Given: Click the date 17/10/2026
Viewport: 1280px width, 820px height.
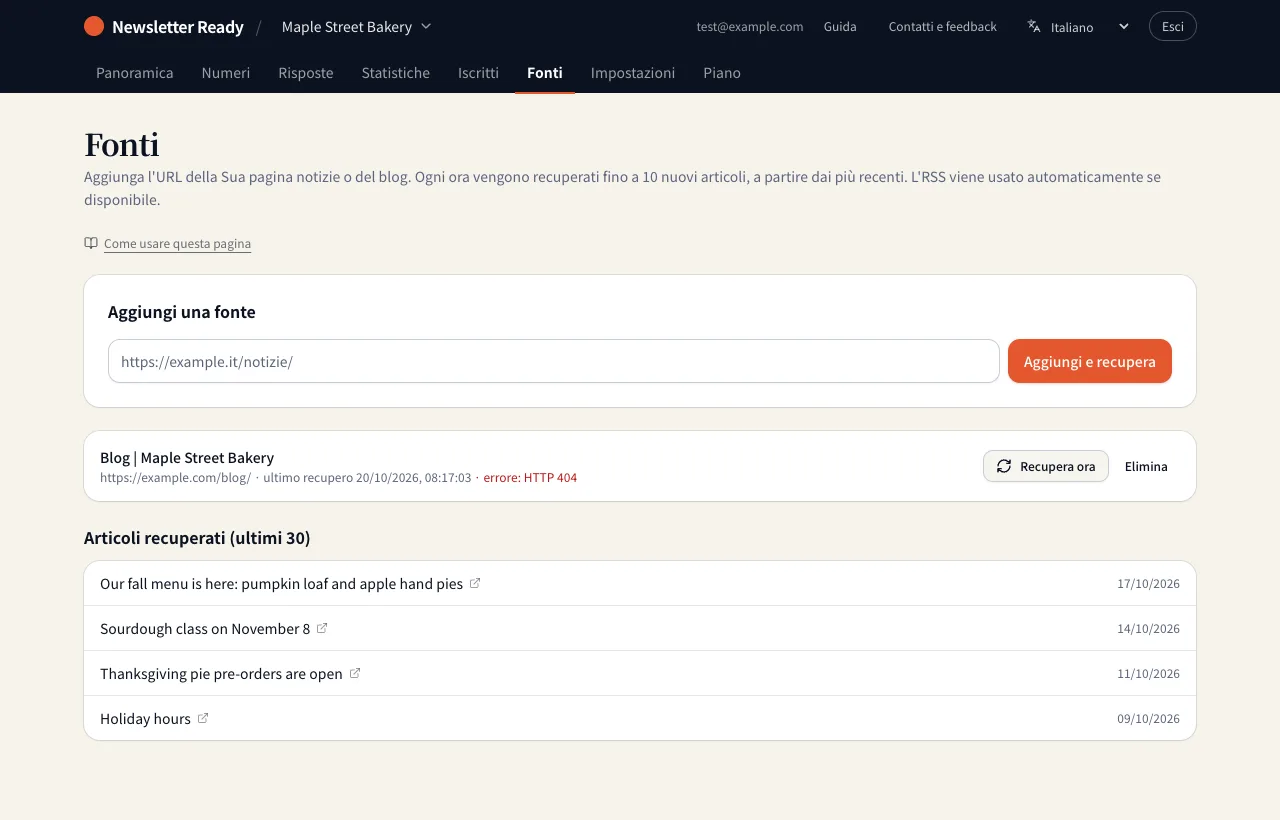Looking at the screenshot, I should [x=1148, y=583].
